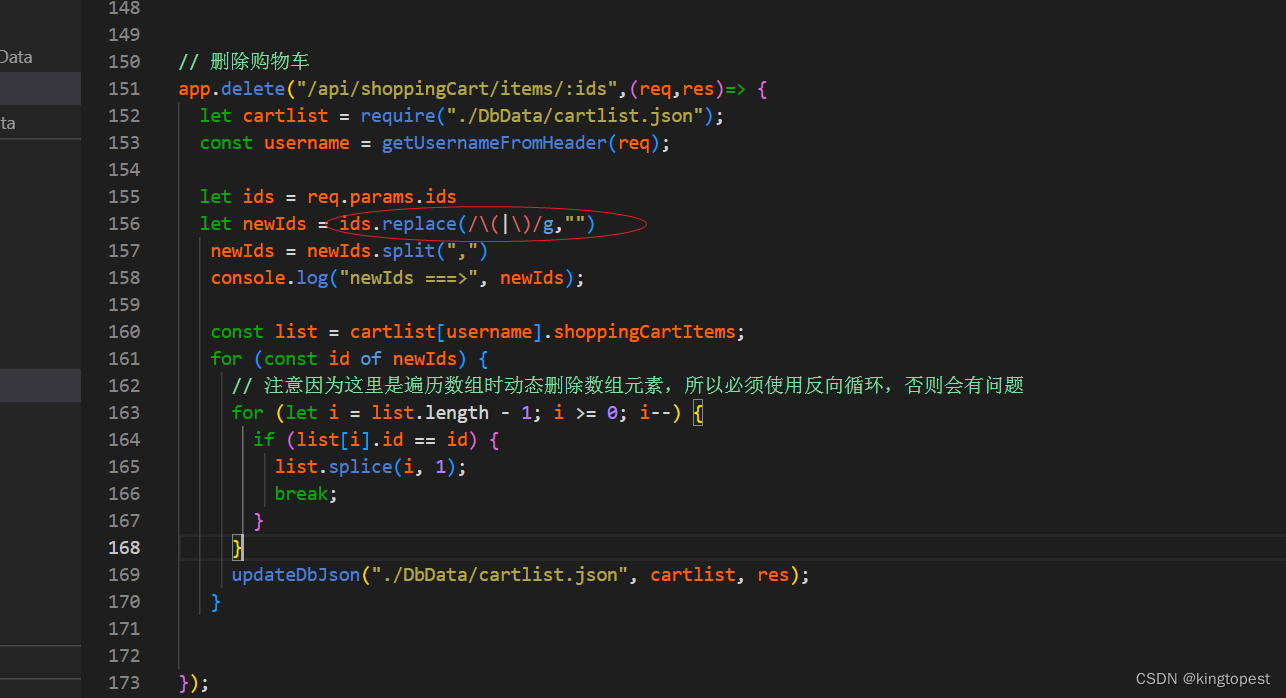
Task: Click line number 159 in the gutter
Action: pos(124,305)
